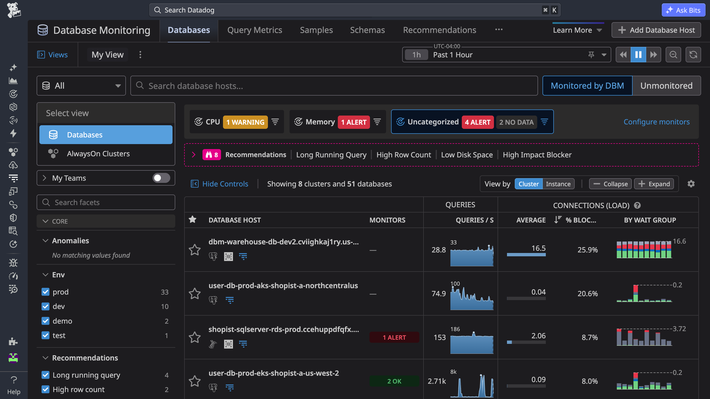Star the user-db-prod-aks-shopist host
This screenshot has width=710, height=399.
[x=195, y=293]
